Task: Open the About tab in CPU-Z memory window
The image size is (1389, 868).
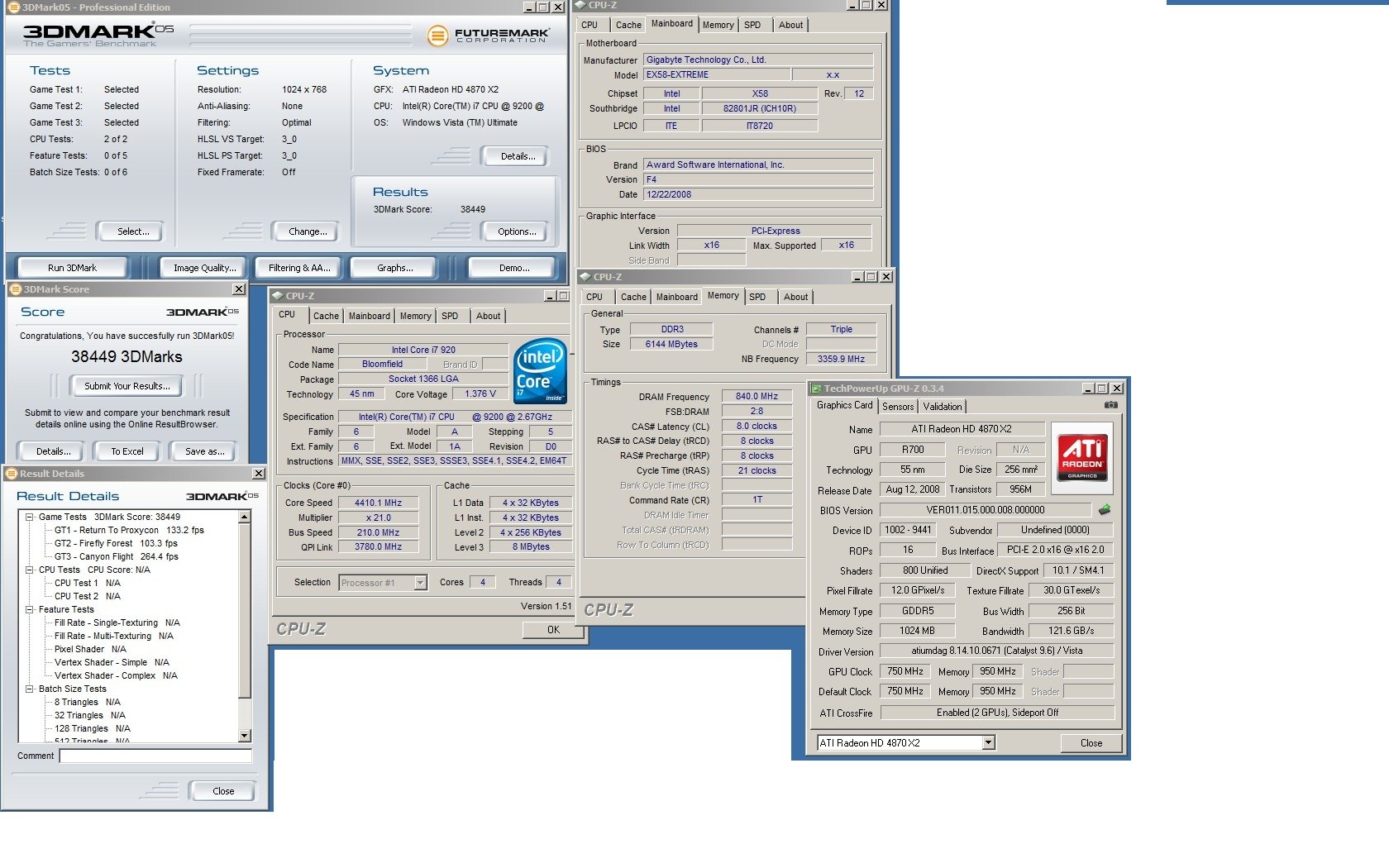Action: point(796,297)
